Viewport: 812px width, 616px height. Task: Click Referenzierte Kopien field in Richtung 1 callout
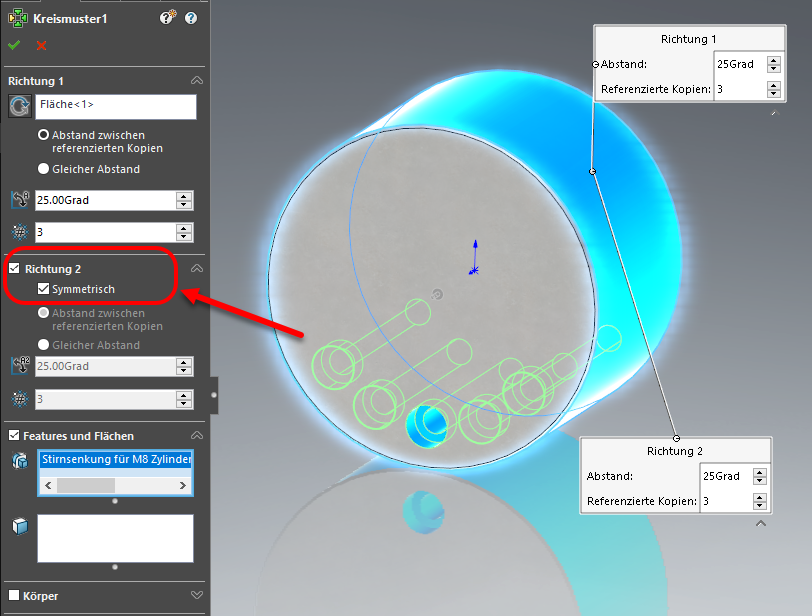click(x=740, y=89)
